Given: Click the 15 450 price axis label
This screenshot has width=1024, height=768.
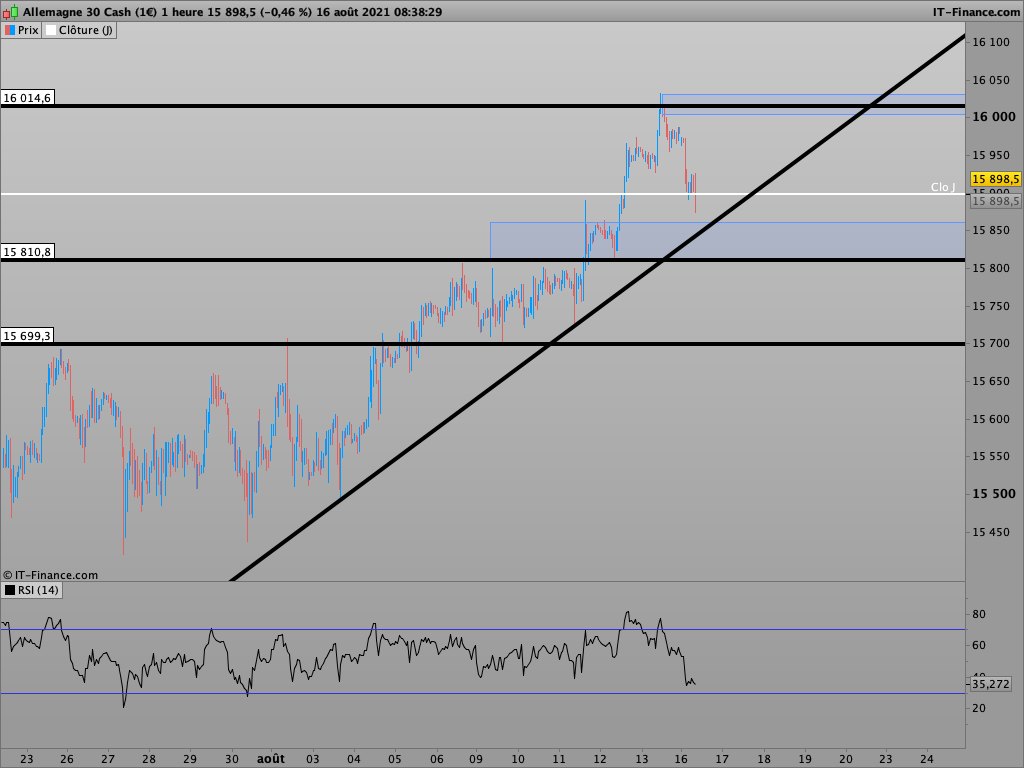Looking at the screenshot, I should [990, 532].
